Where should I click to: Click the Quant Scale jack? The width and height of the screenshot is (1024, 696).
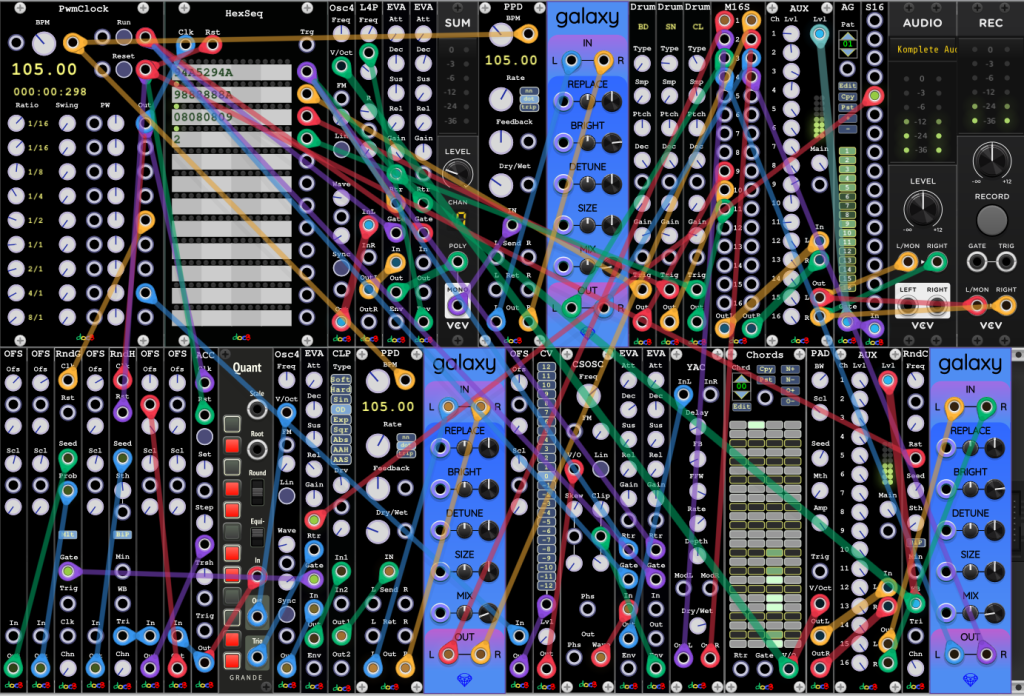[257, 409]
